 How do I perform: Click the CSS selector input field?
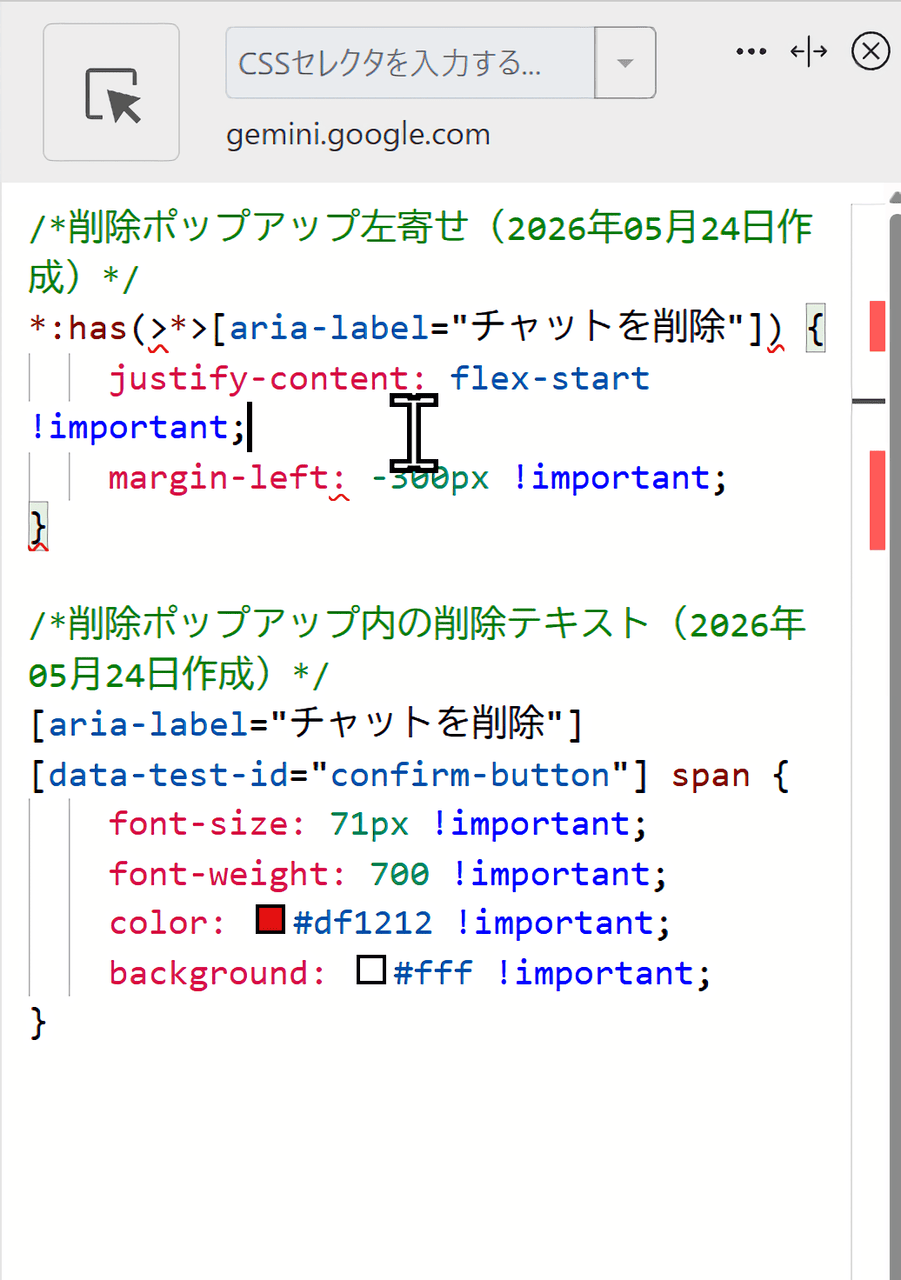tap(411, 63)
